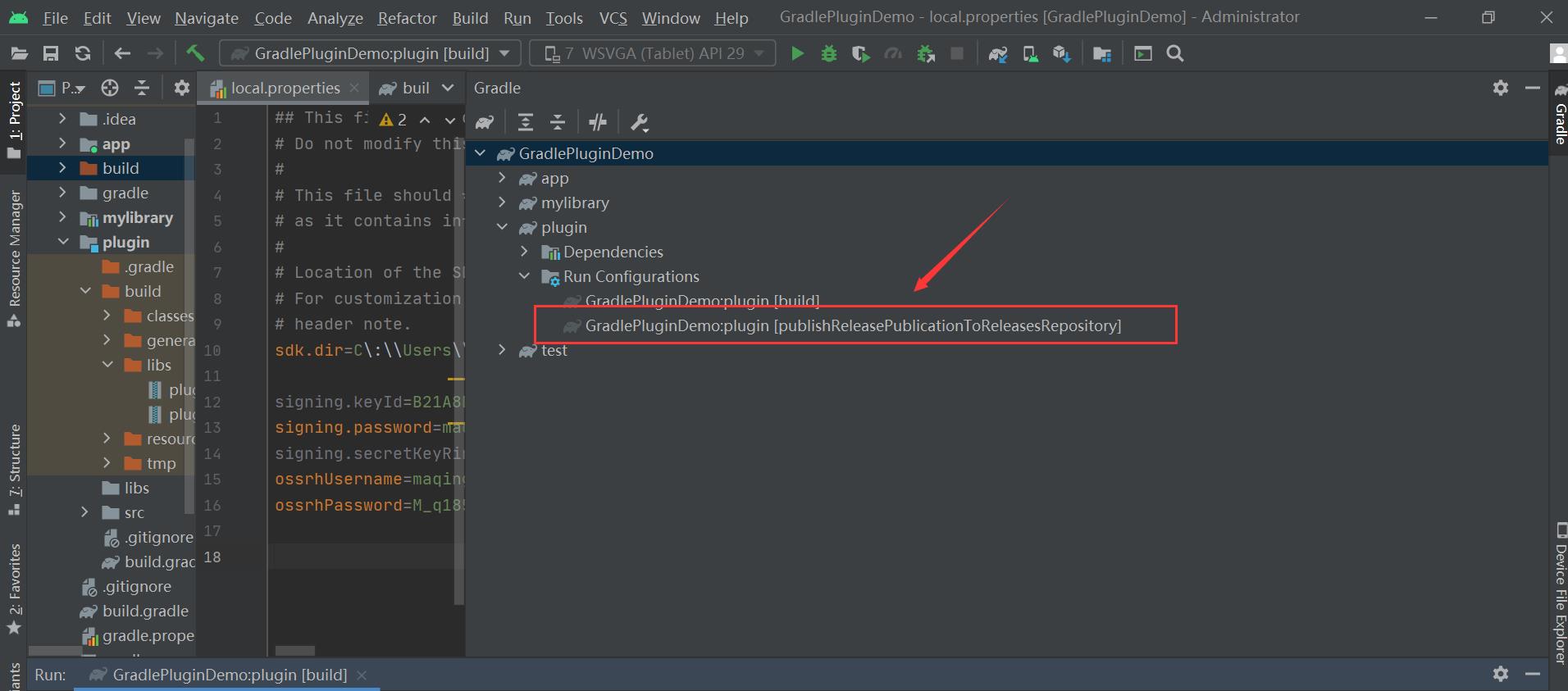Viewport: 1568px width, 691px height.
Task: Click the Profile app icon
Action: coord(893,54)
